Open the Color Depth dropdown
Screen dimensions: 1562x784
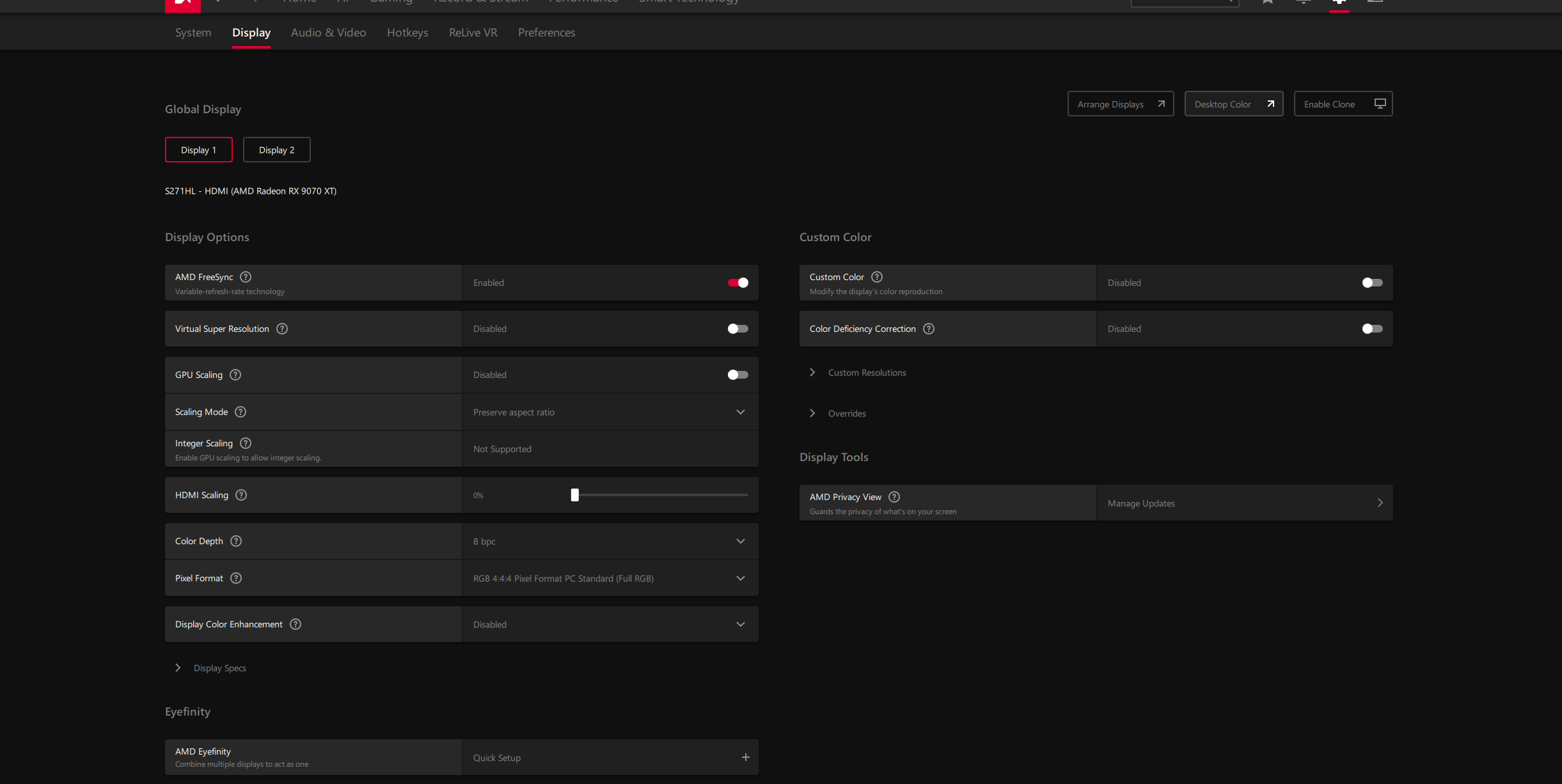[740, 541]
